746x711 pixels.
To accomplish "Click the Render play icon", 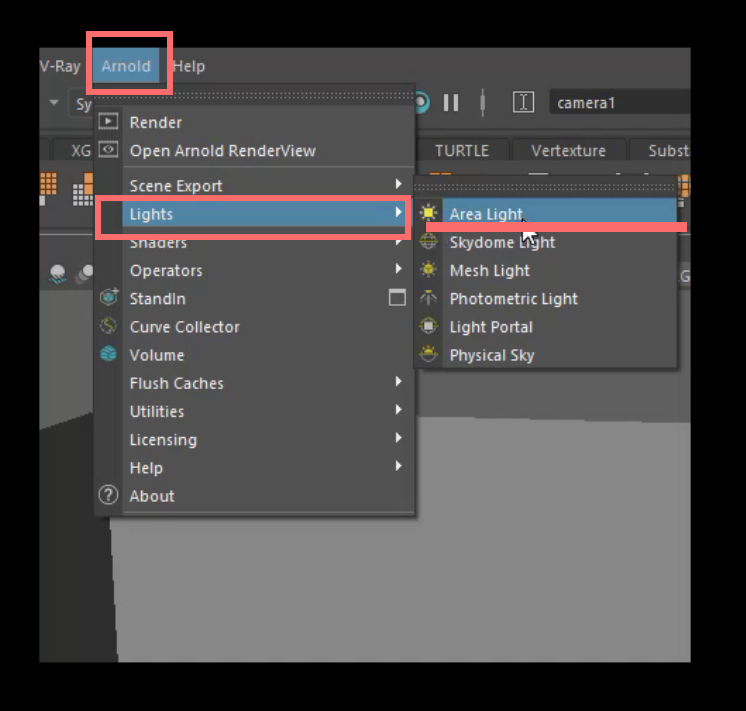I will (x=108, y=121).
